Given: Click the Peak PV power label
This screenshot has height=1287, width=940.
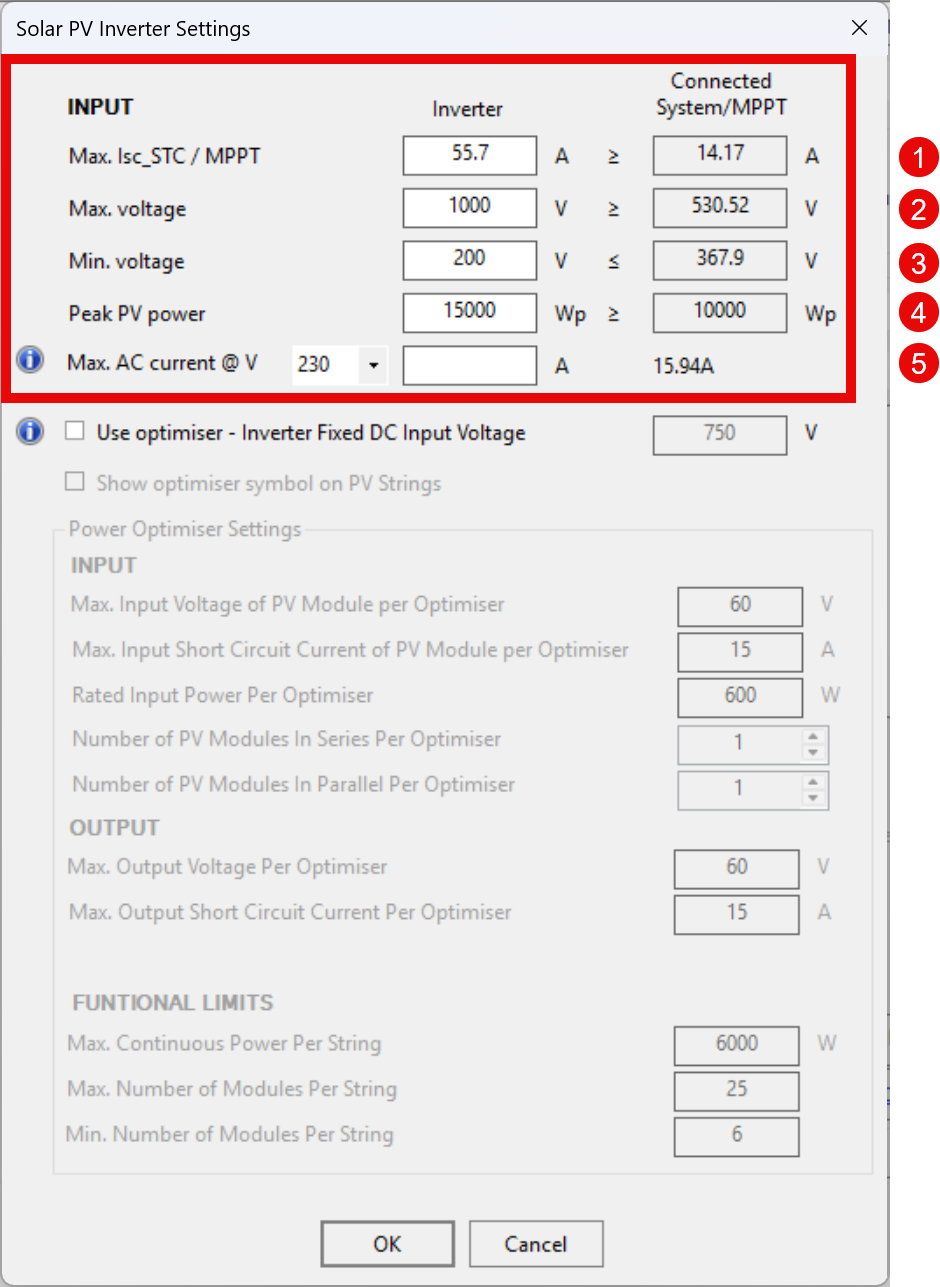Looking at the screenshot, I should pyautogui.click(x=136, y=313).
